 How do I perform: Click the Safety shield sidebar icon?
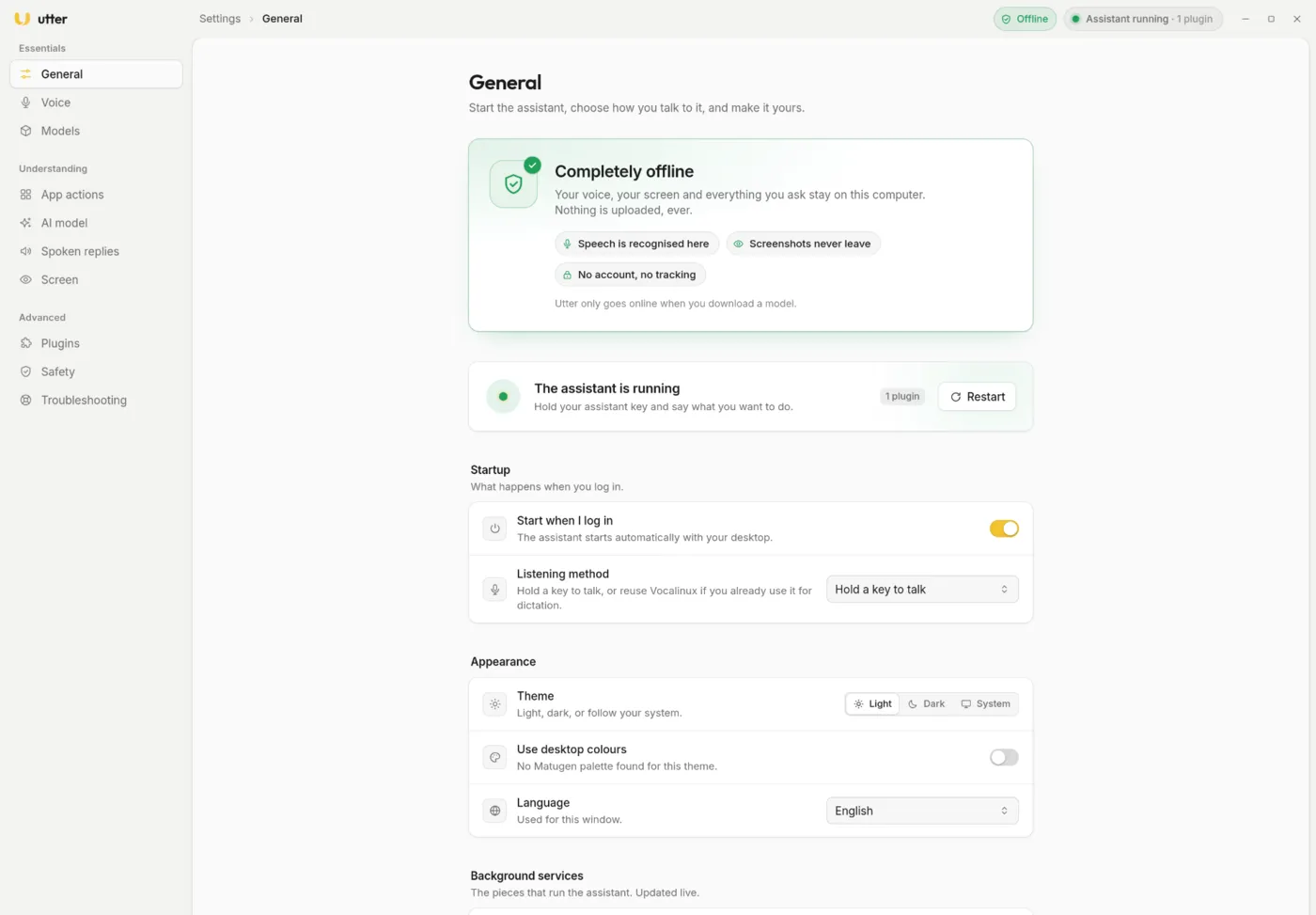point(26,371)
